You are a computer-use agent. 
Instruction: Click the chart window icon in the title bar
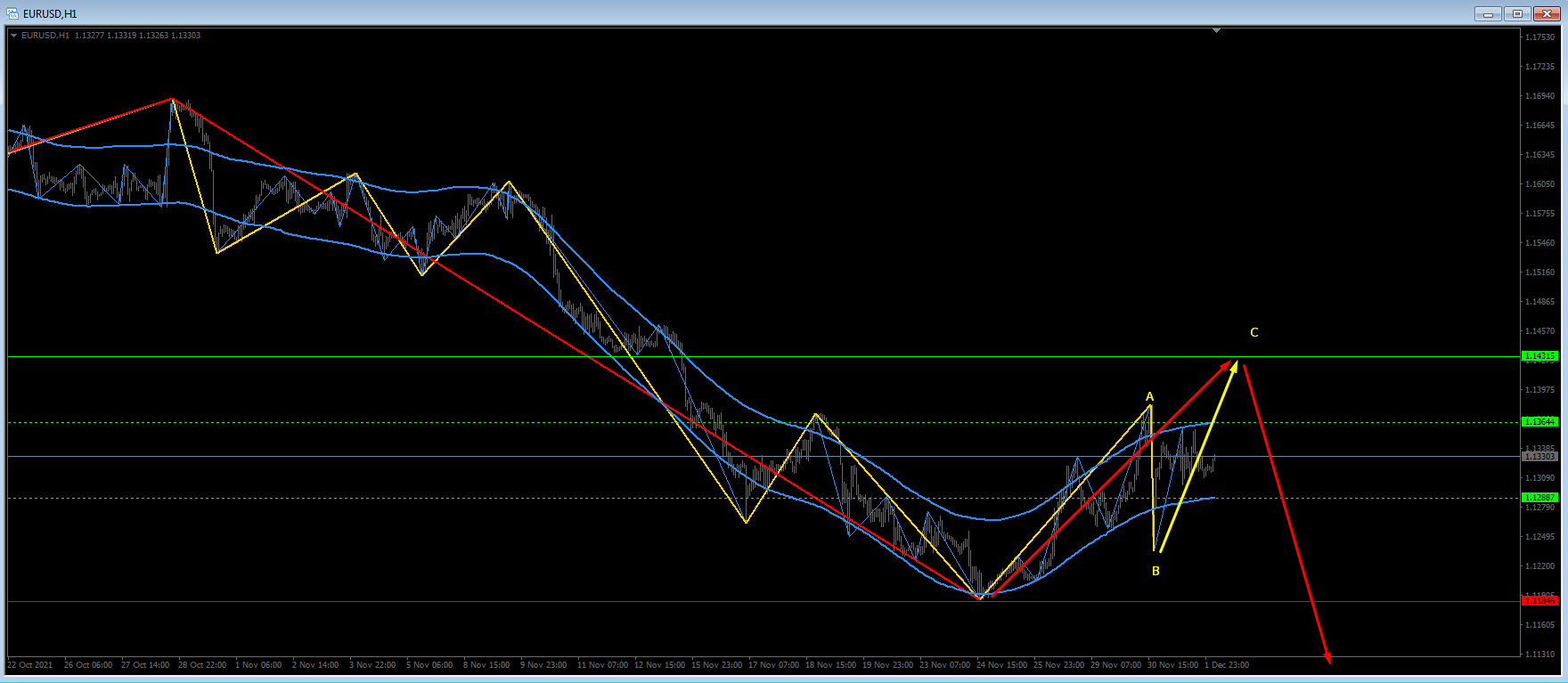coord(12,13)
